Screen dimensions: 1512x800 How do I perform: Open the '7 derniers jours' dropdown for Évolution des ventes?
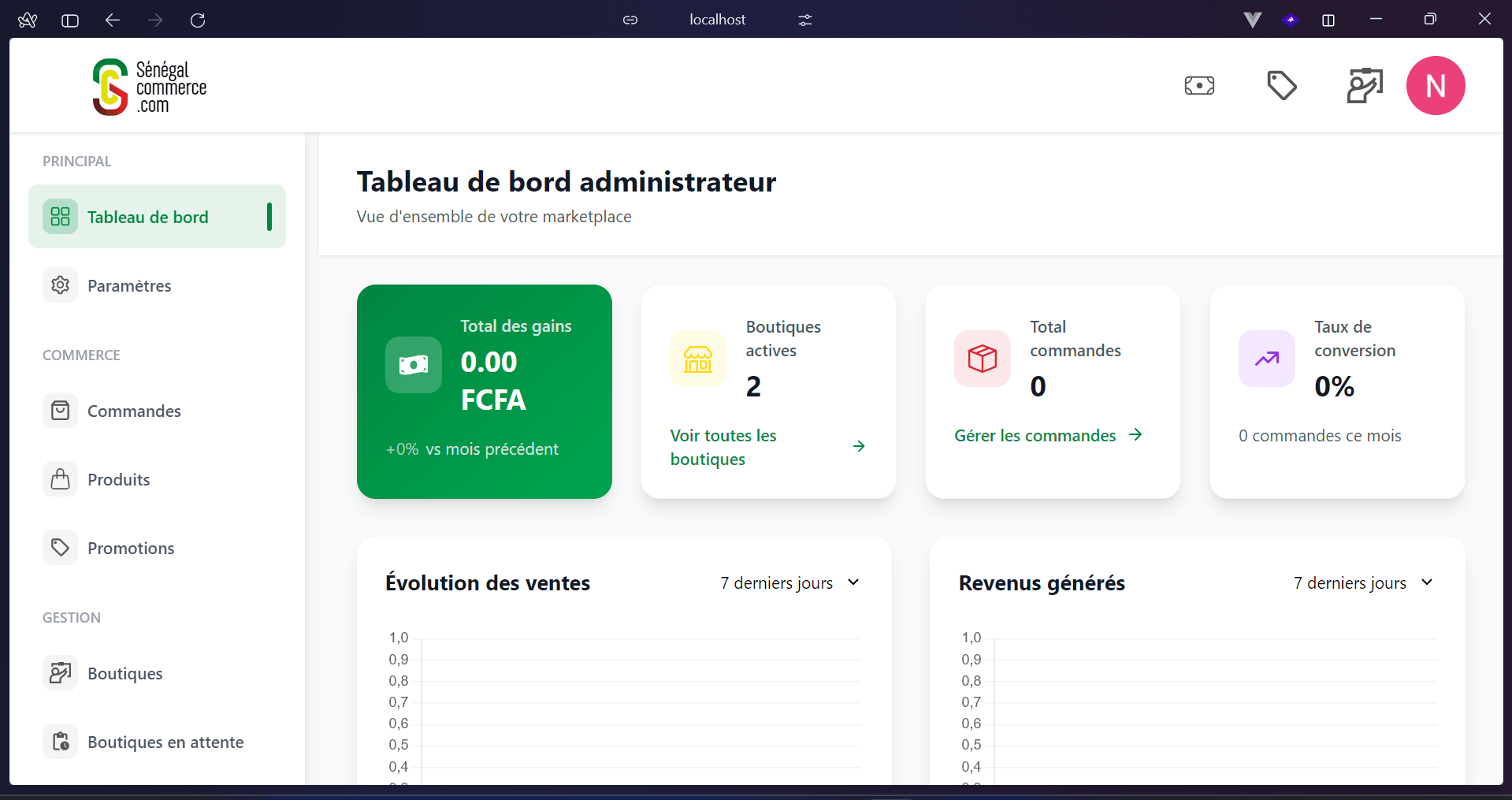[789, 582]
